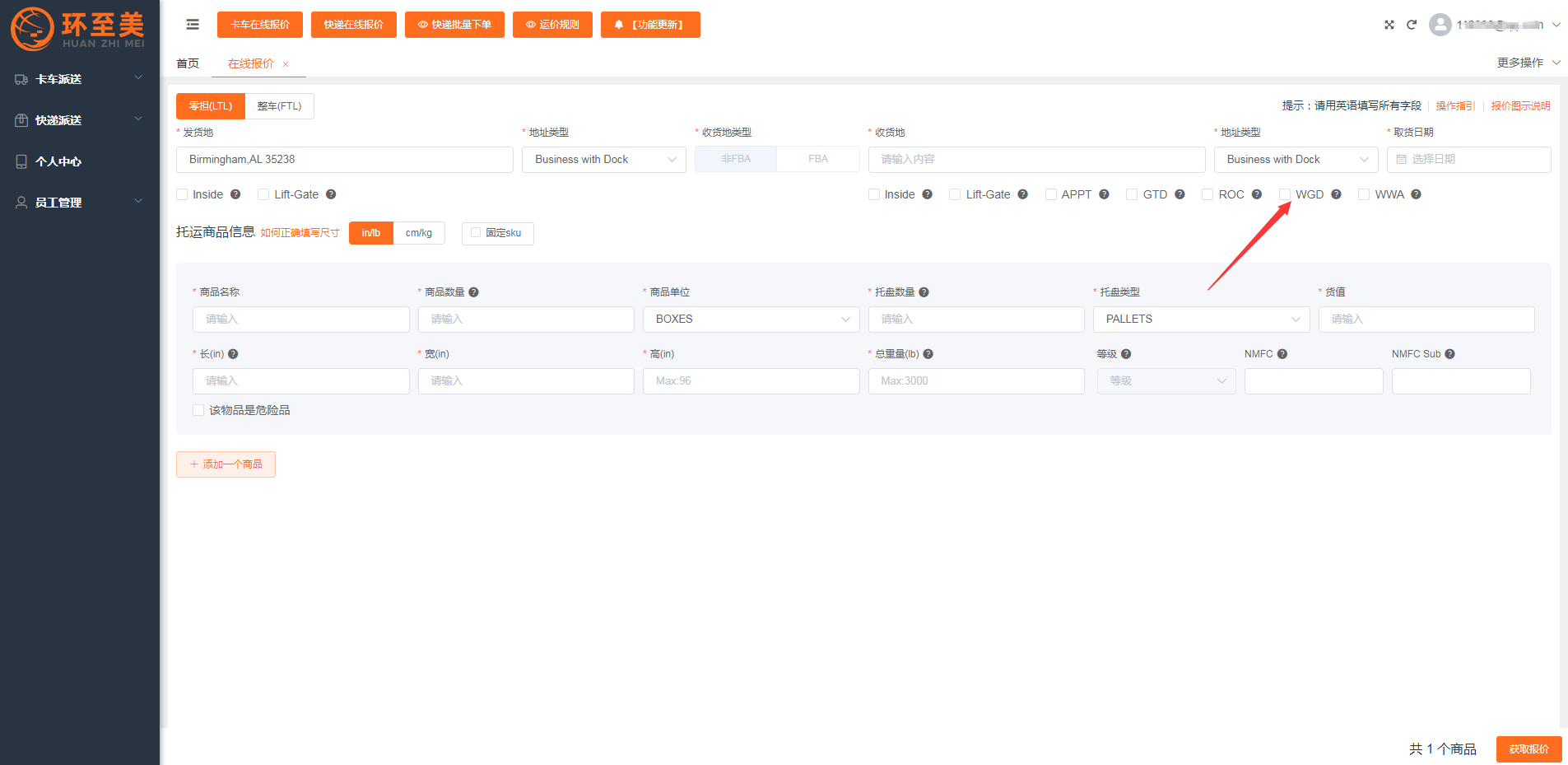
Task: Select the cm/kg unit option
Action: click(x=418, y=233)
